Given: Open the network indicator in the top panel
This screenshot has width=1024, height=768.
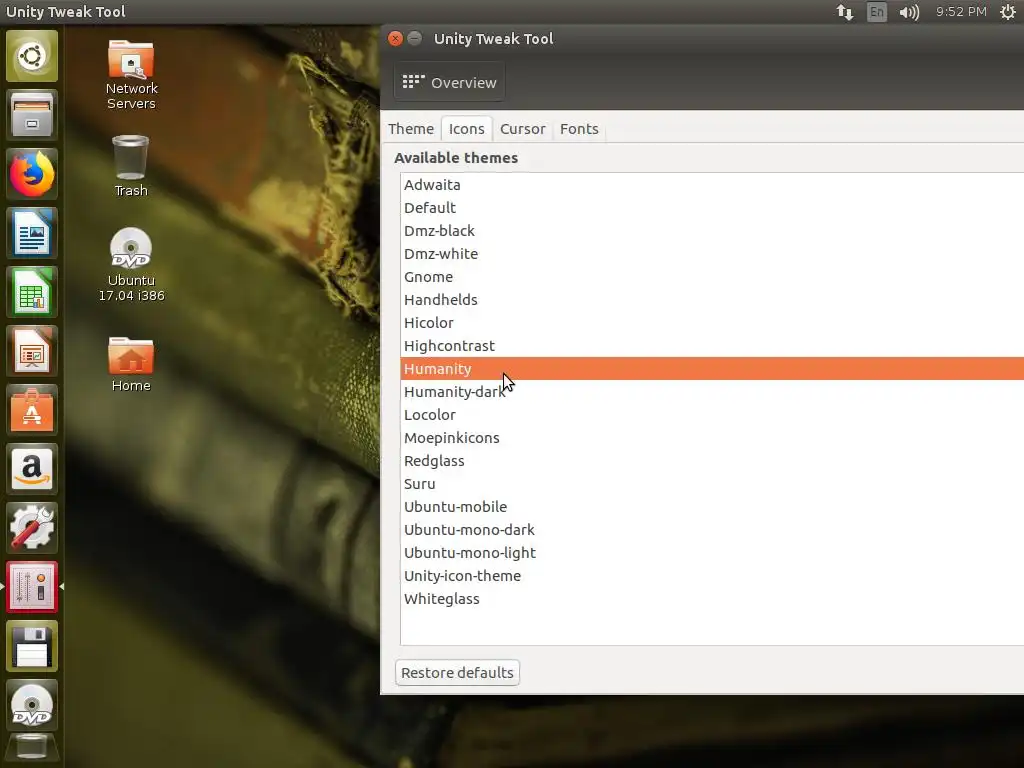Looking at the screenshot, I should 844,12.
